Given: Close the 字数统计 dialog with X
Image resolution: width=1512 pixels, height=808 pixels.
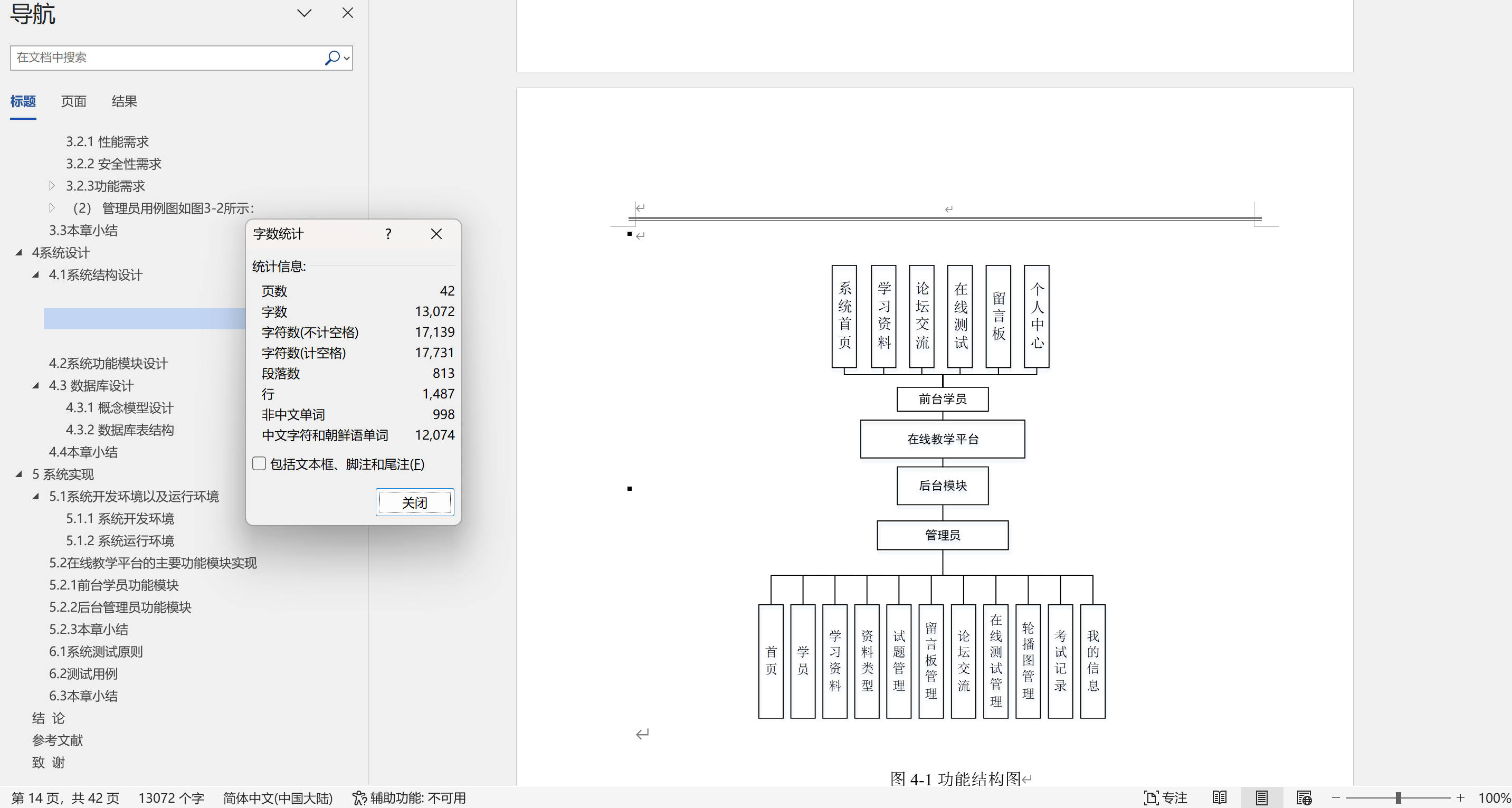Looking at the screenshot, I should point(436,234).
